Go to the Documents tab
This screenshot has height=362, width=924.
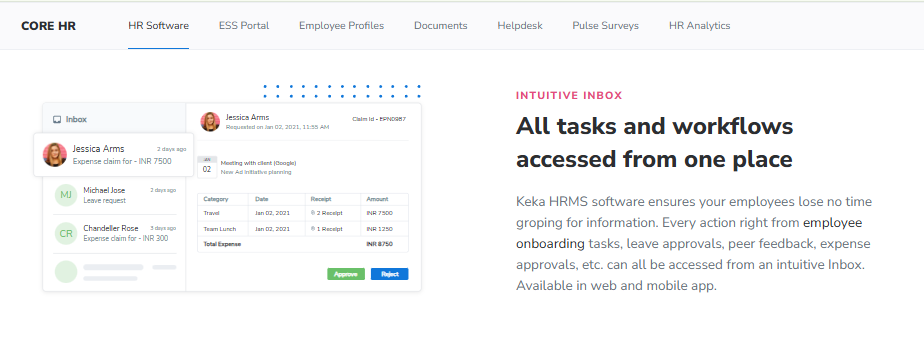pyautogui.click(x=441, y=26)
